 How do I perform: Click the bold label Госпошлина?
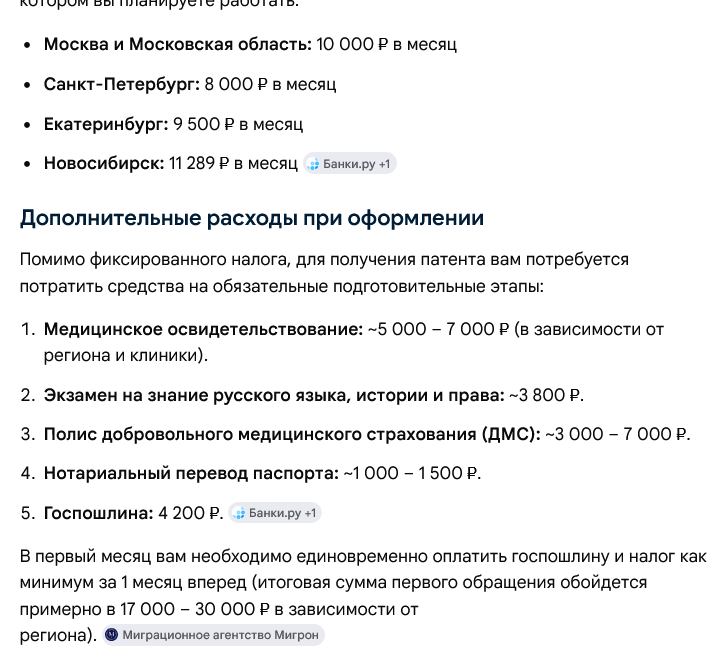click(x=98, y=513)
